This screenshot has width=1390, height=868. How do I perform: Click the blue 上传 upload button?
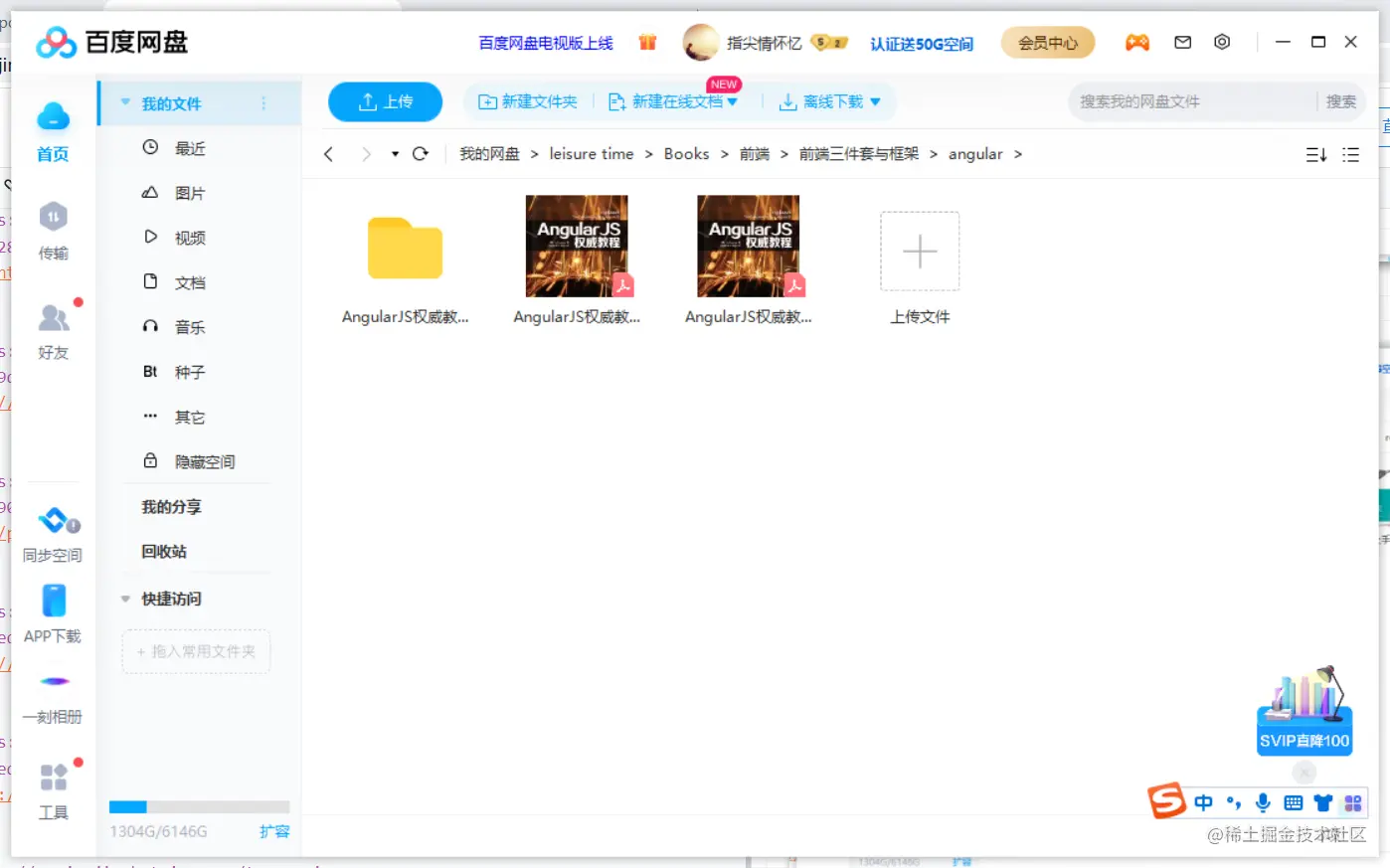pos(385,101)
